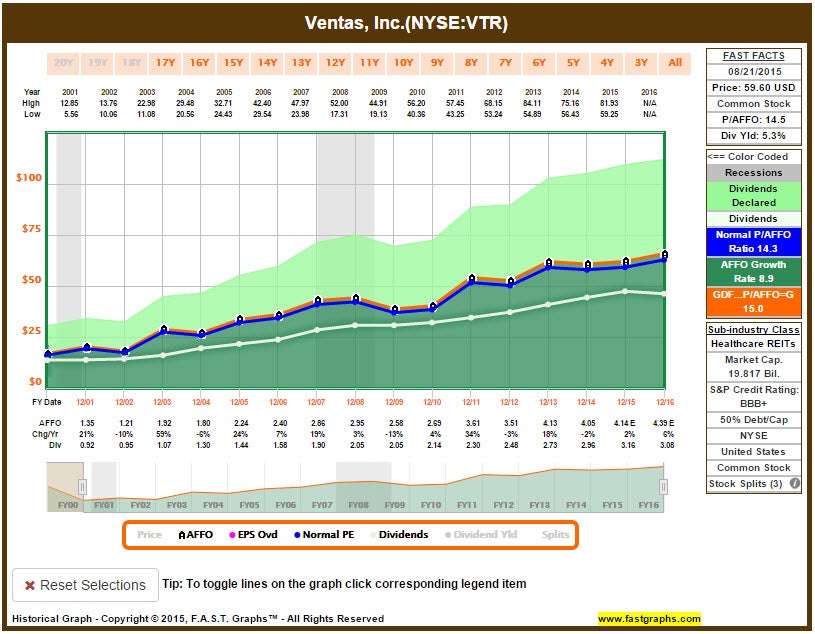Click the FAST FACTS header

tap(754, 56)
